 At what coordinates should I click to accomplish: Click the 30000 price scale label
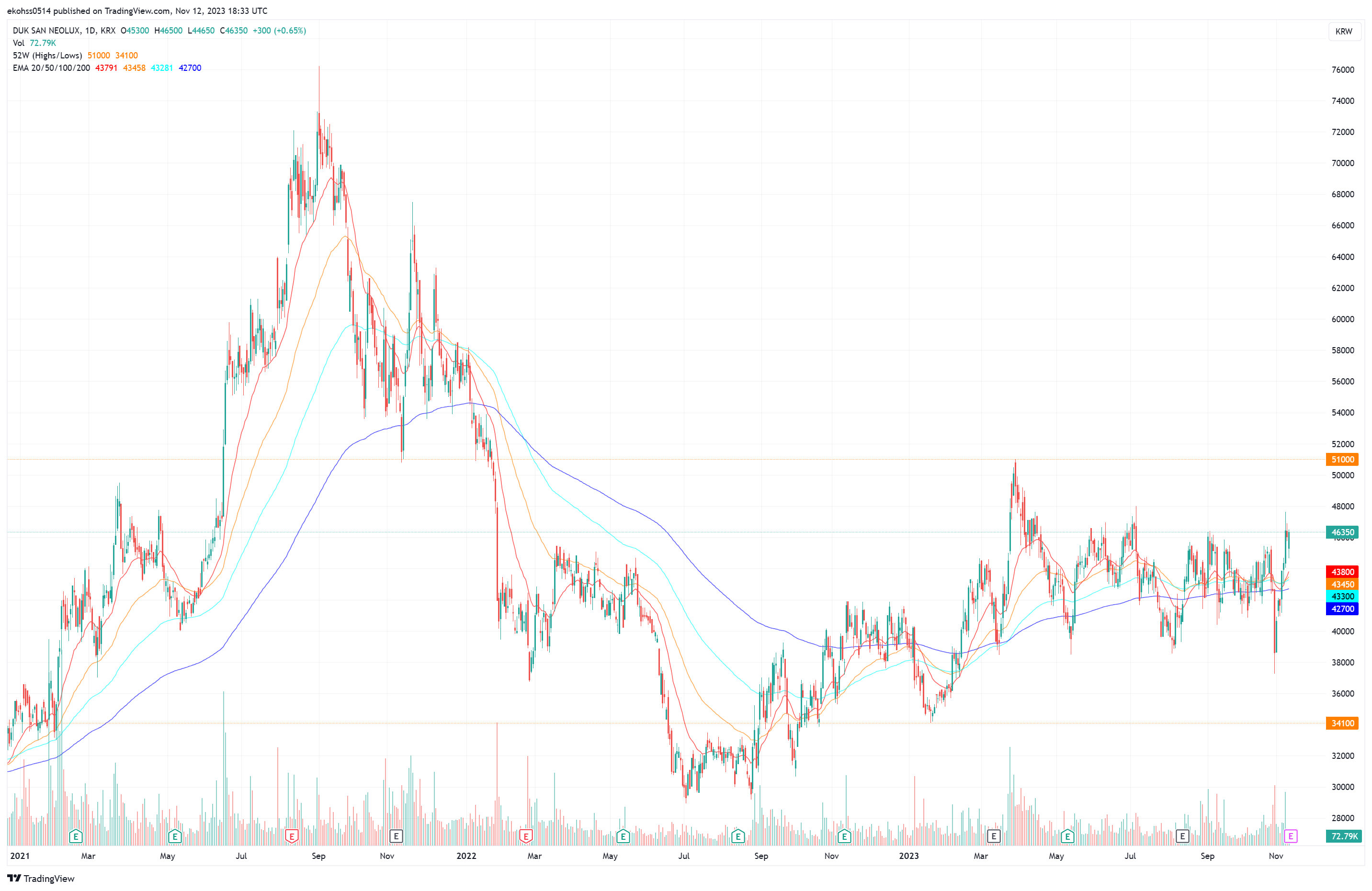[1343, 787]
